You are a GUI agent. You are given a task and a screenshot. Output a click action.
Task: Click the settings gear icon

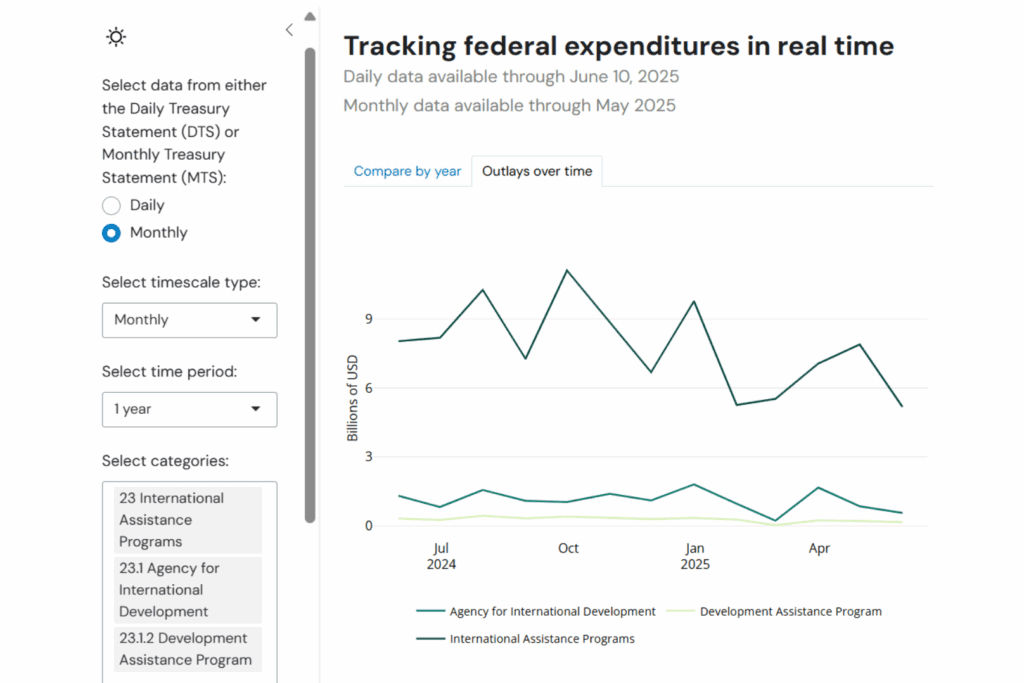pyautogui.click(x=115, y=36)
